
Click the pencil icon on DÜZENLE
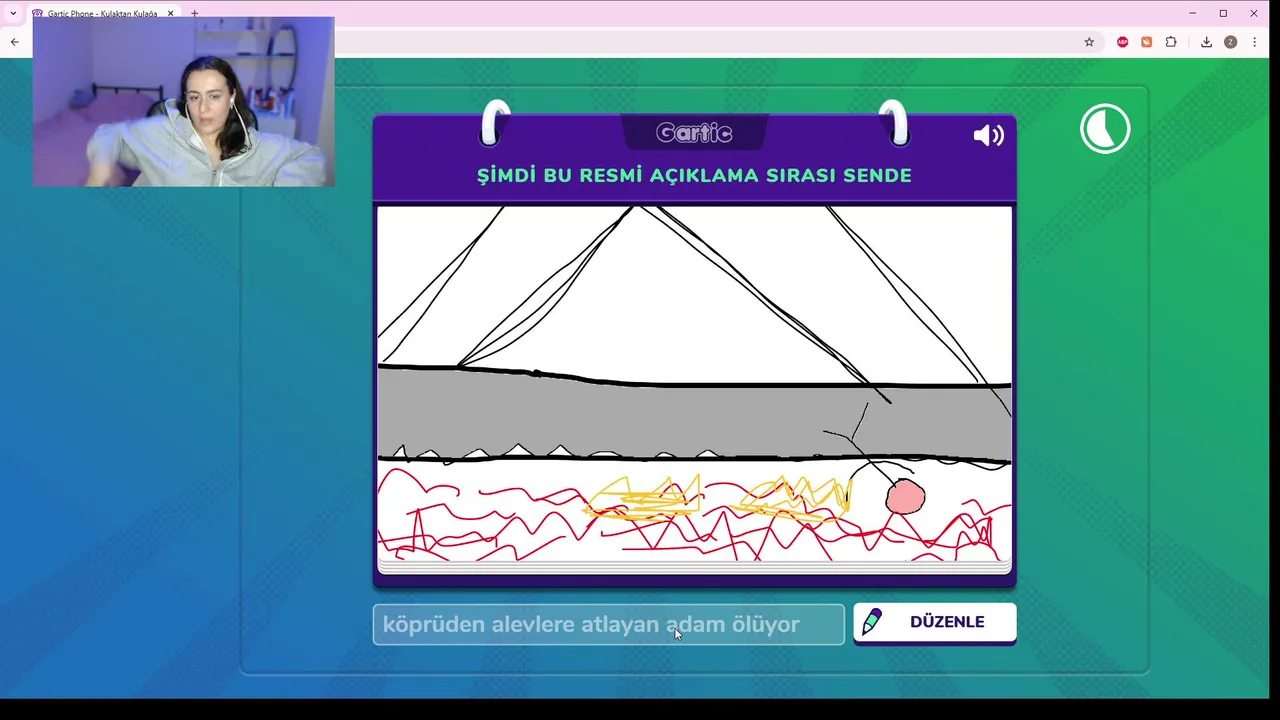coord(871,622)
